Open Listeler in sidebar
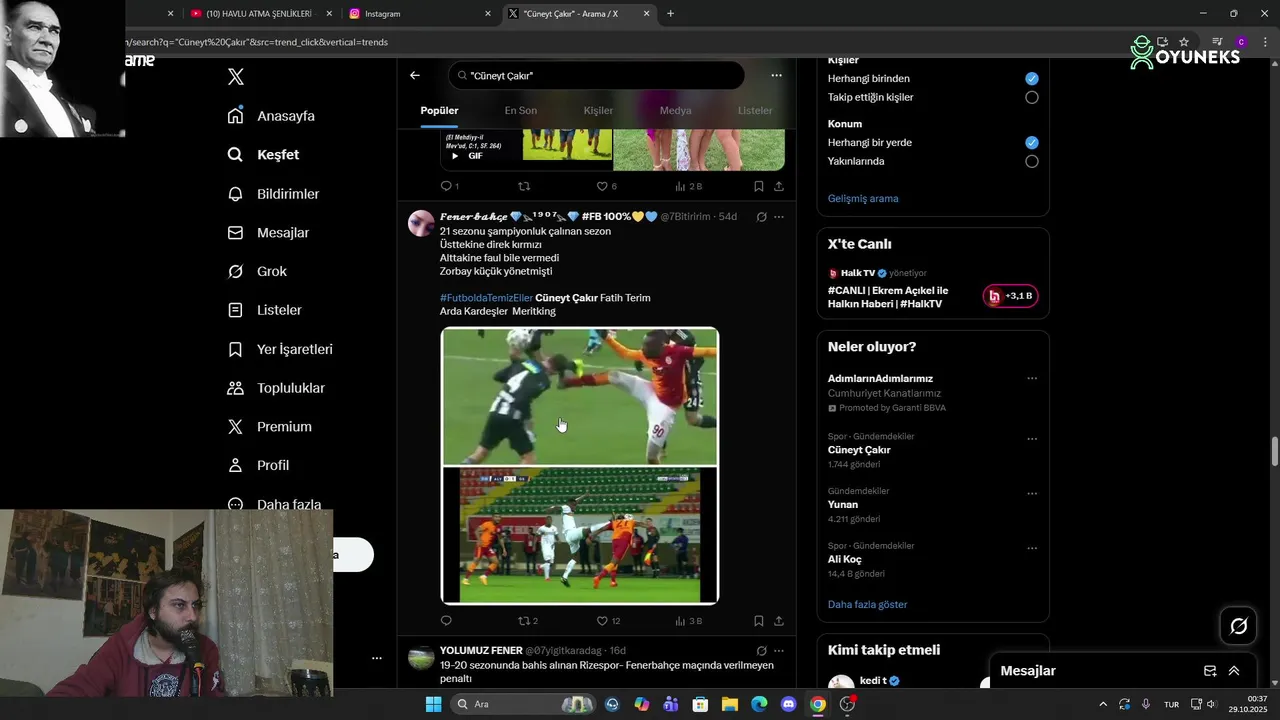The width and height of the screenshot is (1280, 720). (x=264, y=310)
